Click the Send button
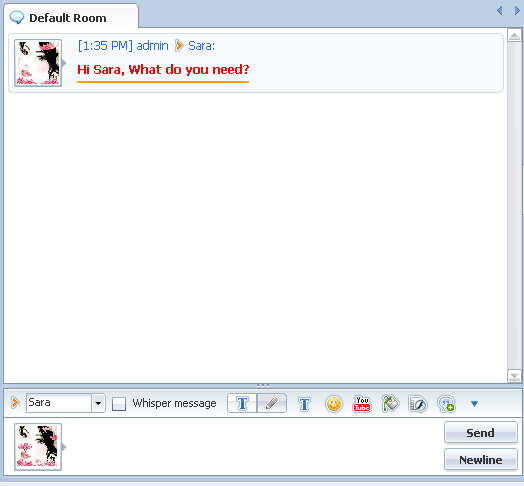The width and height of the screenshot is (524, 486). point(481,433)
